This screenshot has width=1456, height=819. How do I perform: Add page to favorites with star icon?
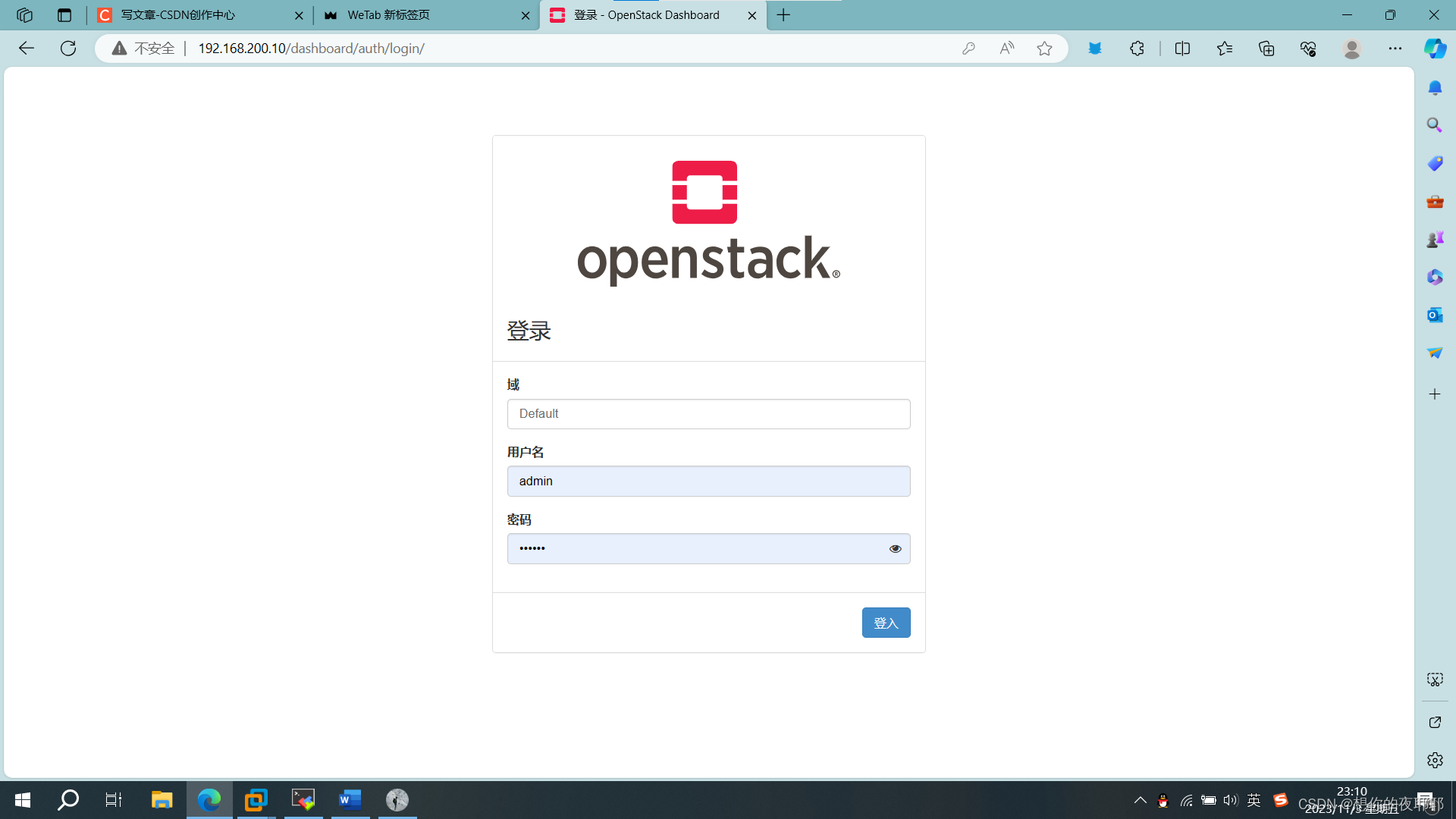1044,49
